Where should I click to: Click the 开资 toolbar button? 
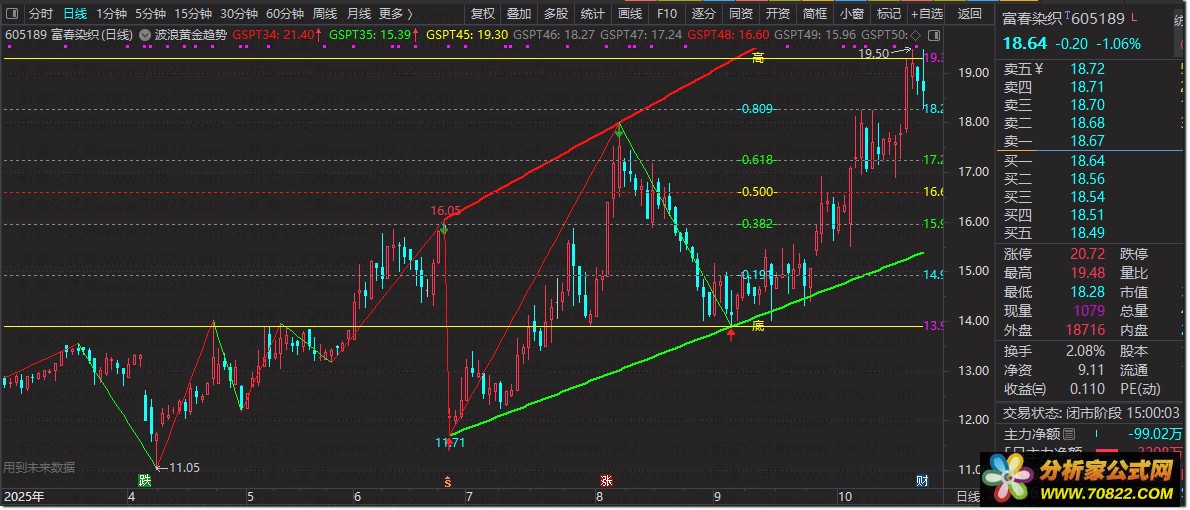pos(778,14)
